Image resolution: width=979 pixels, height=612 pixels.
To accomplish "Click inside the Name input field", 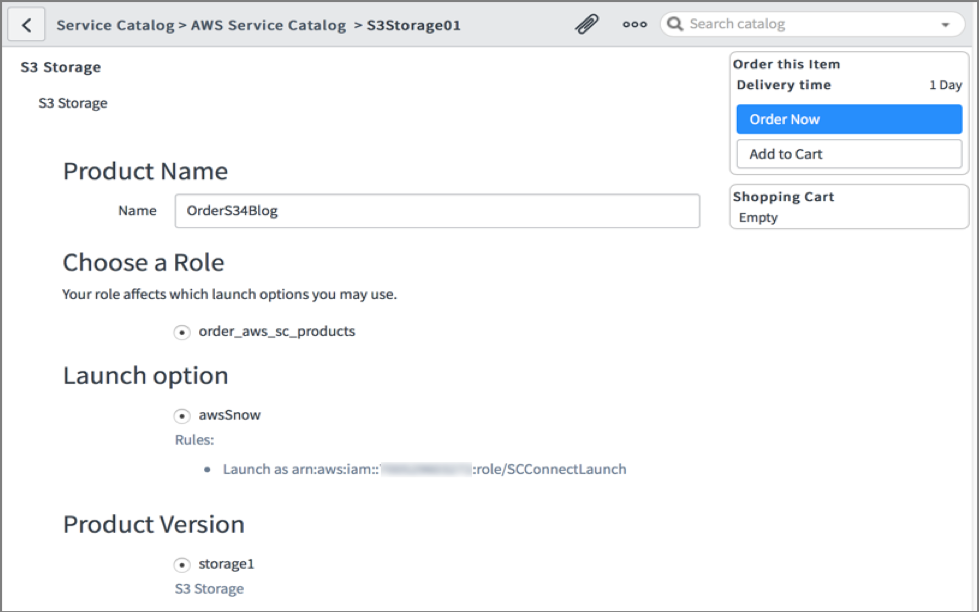I will [437, 210].
